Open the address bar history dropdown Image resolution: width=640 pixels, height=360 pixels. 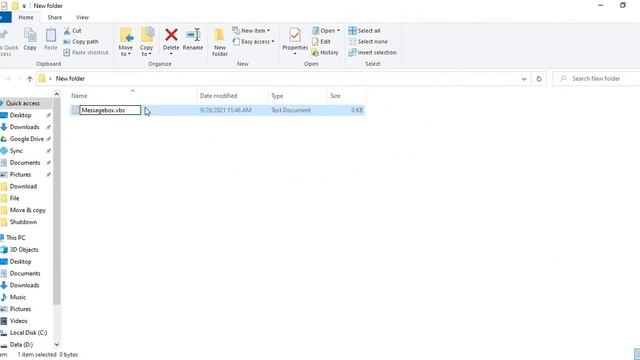click(x=524, y=79)
